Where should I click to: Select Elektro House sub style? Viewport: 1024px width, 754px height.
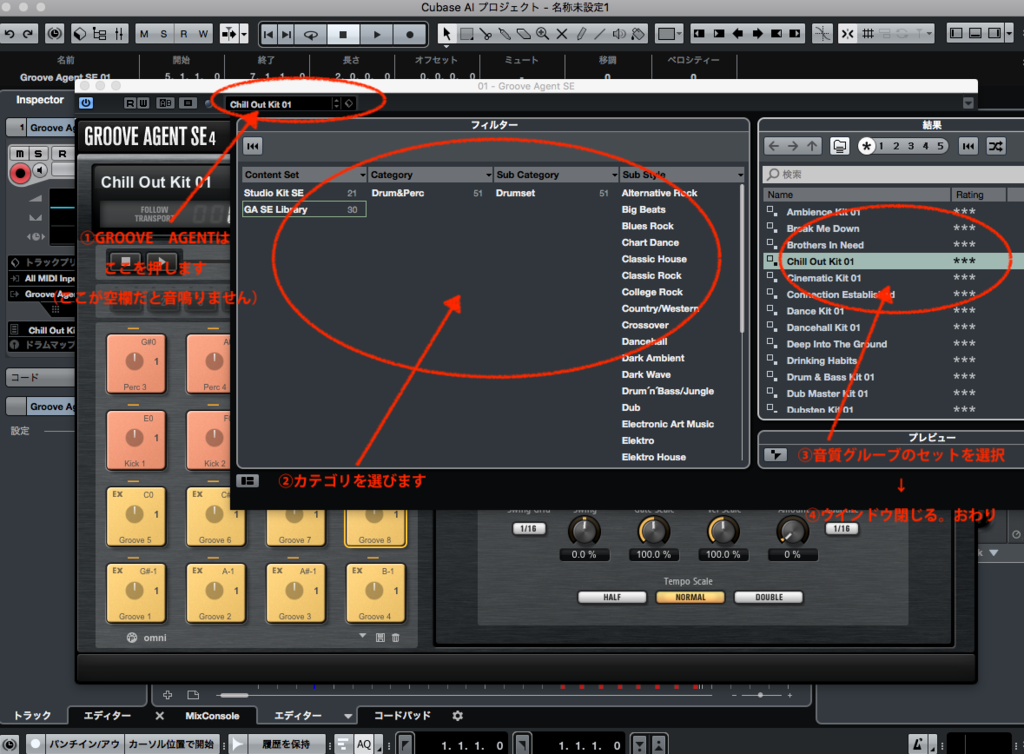click(653, 457)
